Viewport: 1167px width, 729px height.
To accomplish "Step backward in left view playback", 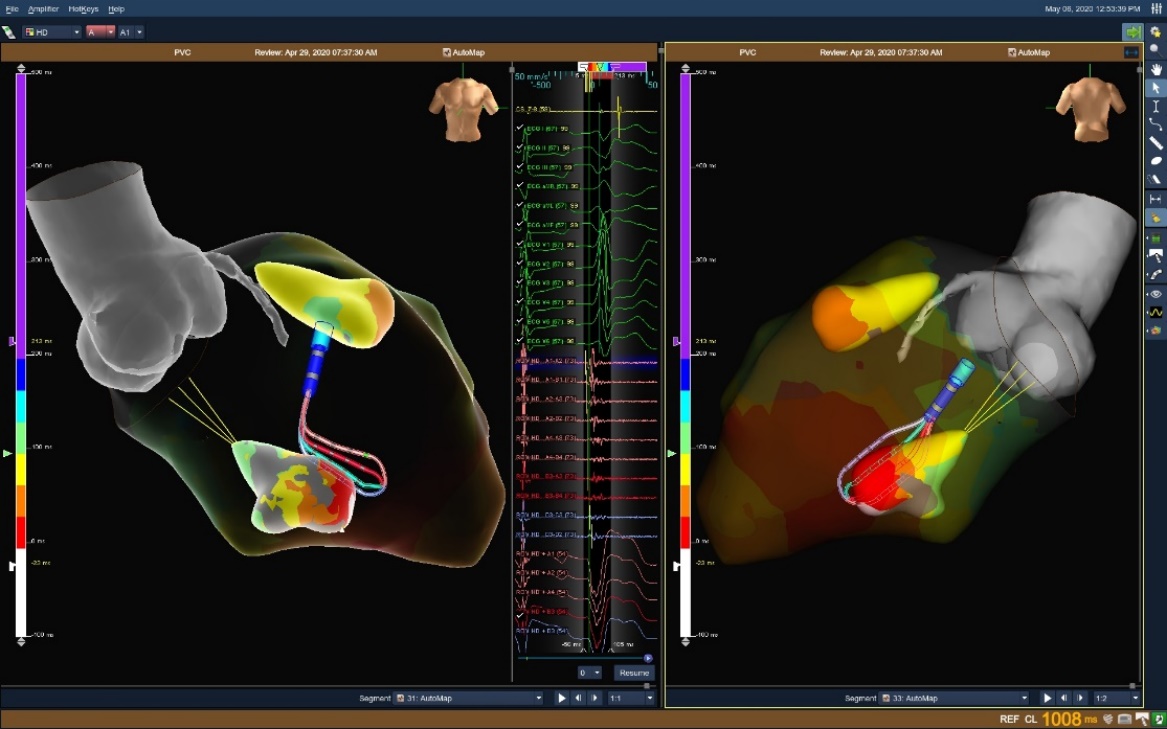I will [x=578, y=698].
